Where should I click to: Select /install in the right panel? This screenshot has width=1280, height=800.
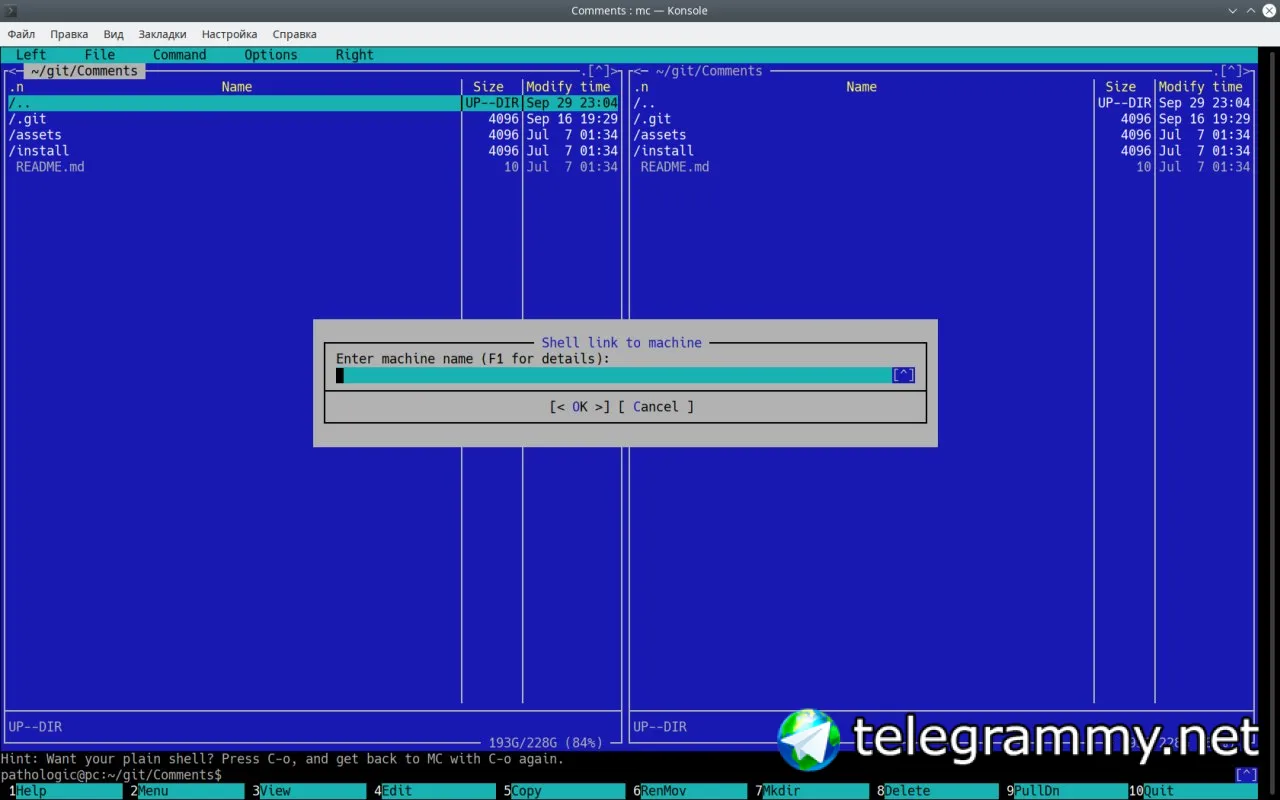pos(941,151)
